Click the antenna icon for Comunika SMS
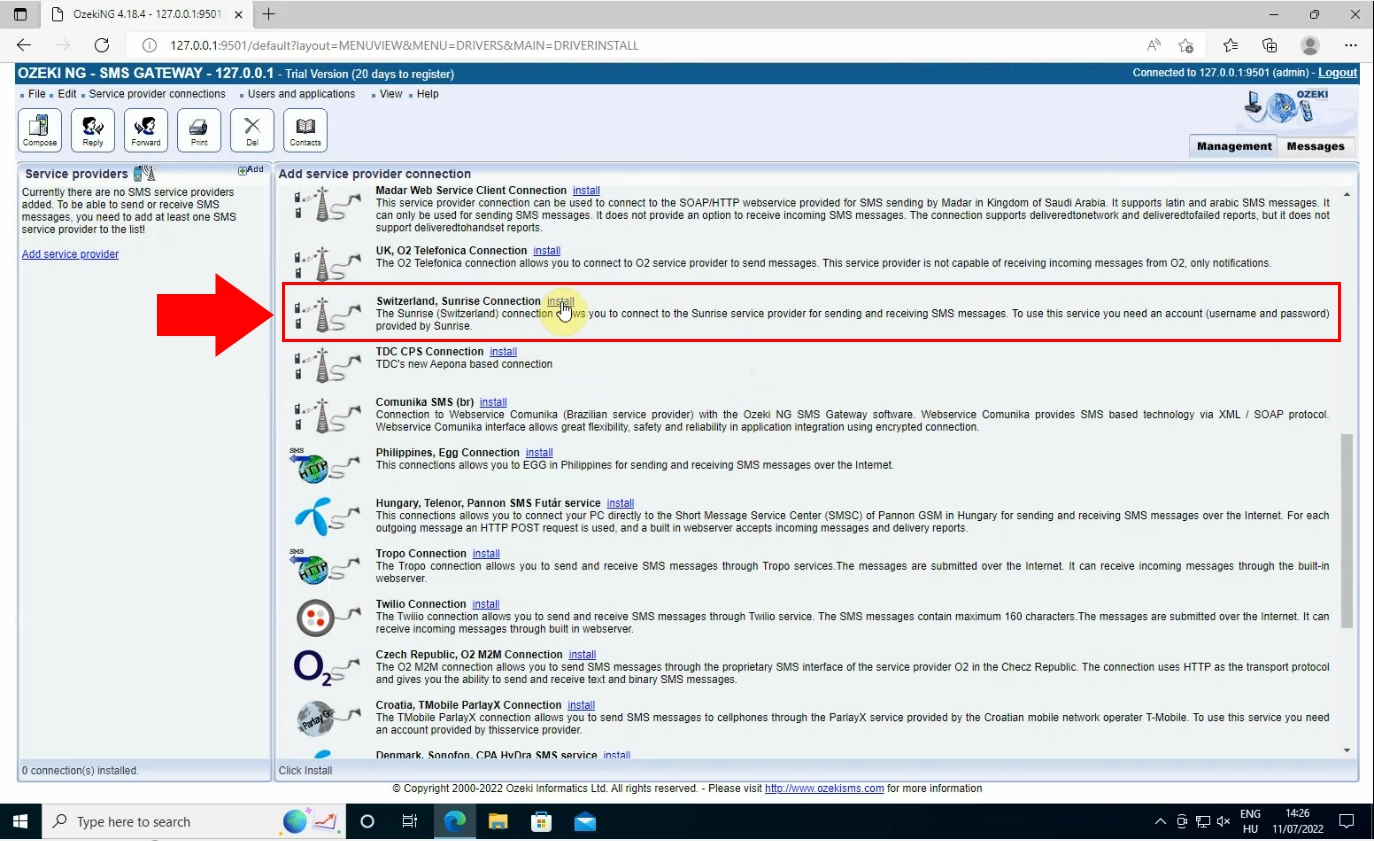This screenshot has height=841, width=1374. [327, 415]
